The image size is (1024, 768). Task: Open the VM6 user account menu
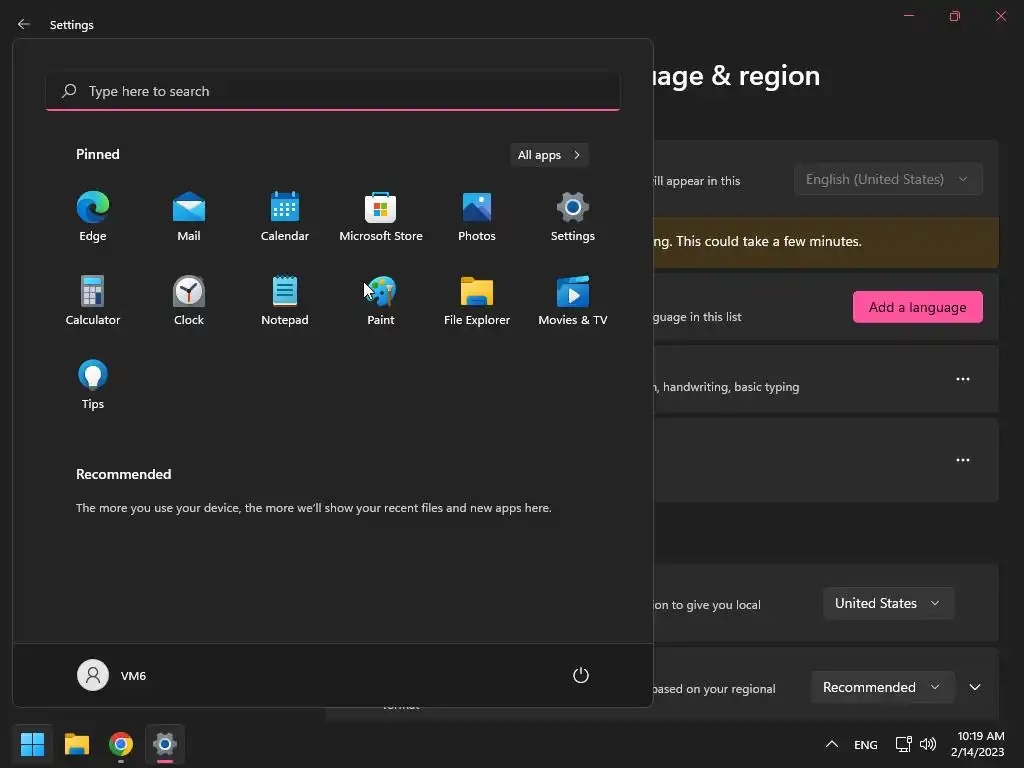coord(112,675)
